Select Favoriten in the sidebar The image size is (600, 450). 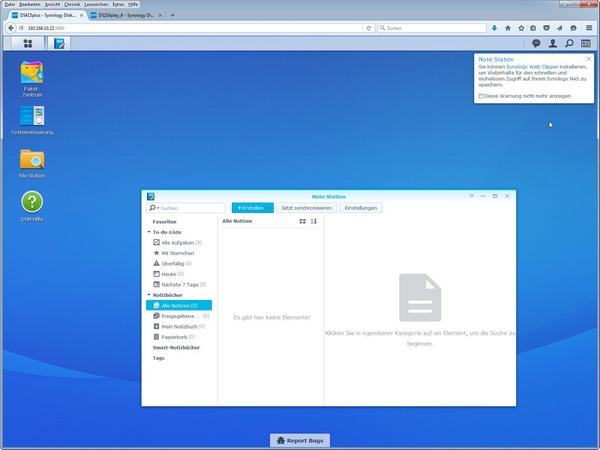(165, 222)
